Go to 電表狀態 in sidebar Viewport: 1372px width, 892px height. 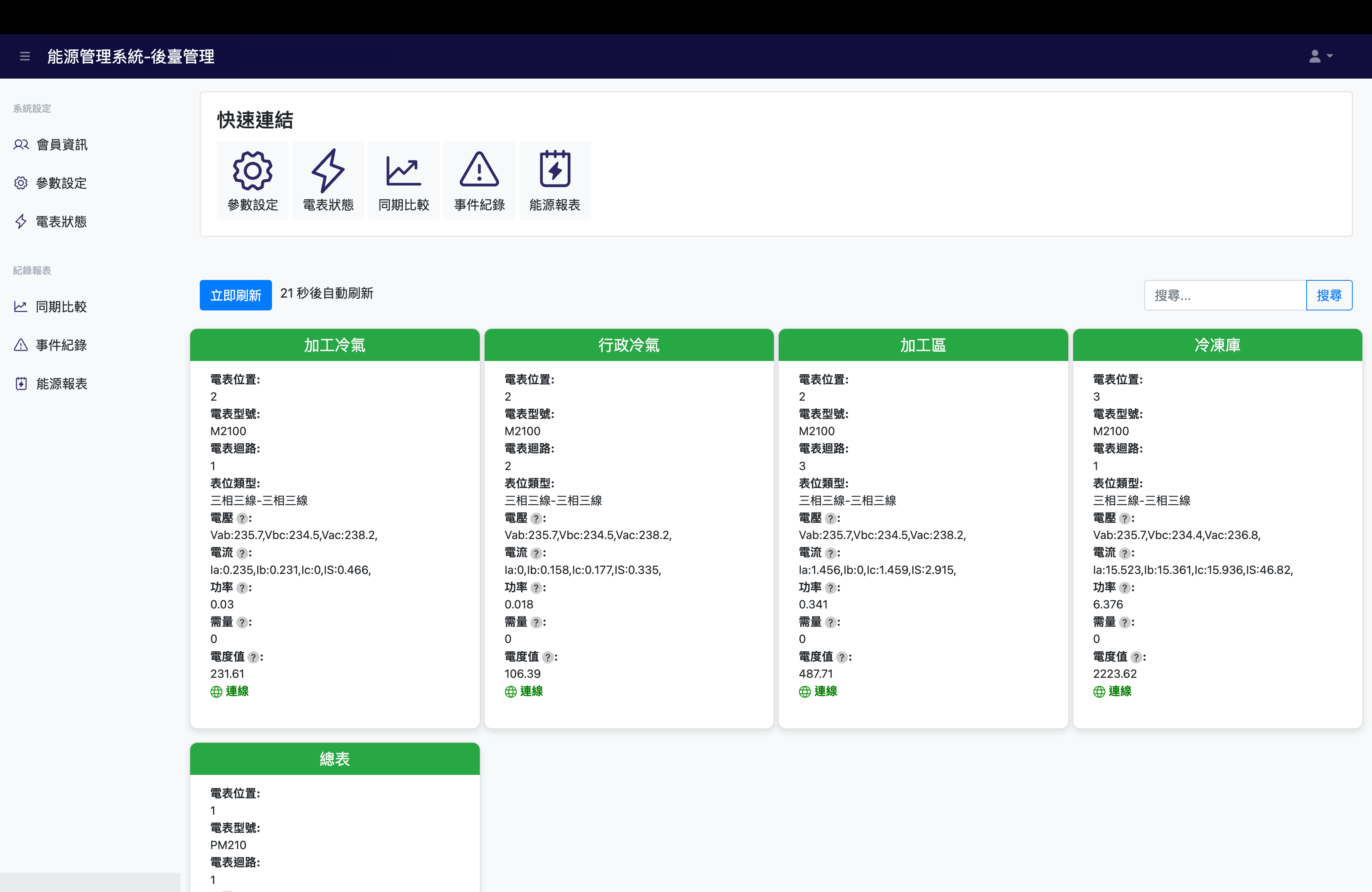61,222
